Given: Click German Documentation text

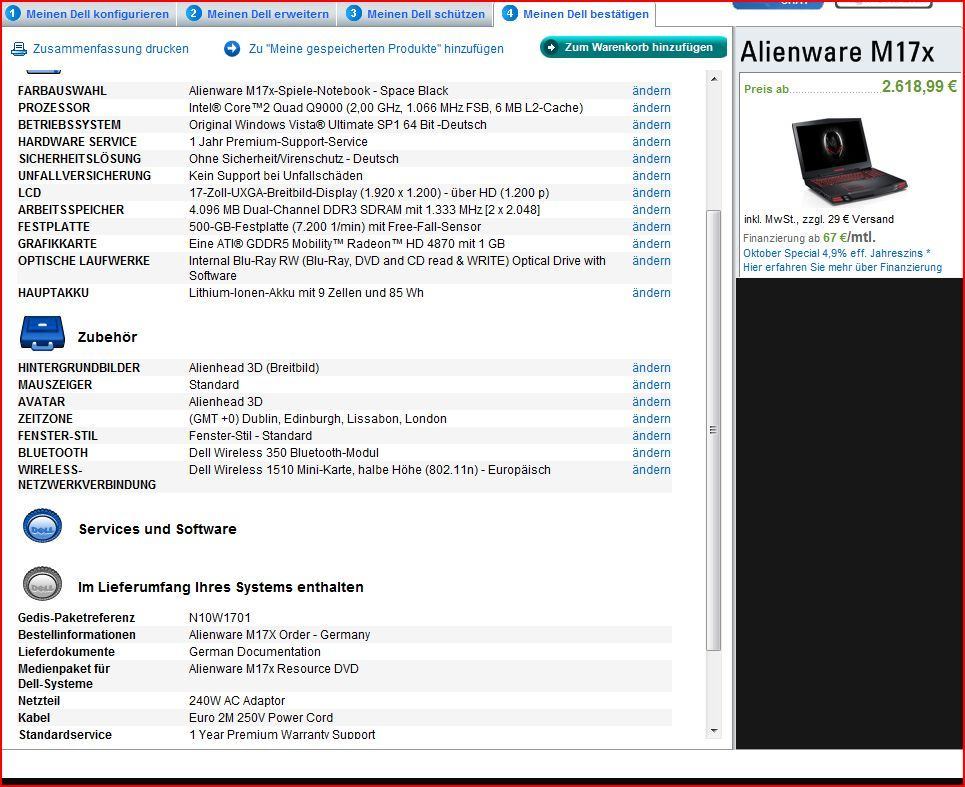Looking at the screenshot, I should [255, 652].
